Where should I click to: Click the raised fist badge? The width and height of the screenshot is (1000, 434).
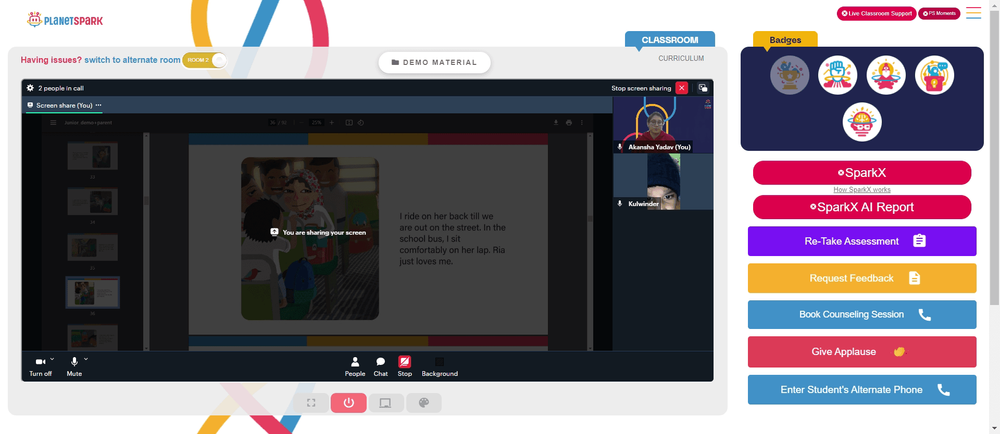[x=837, y=75]
